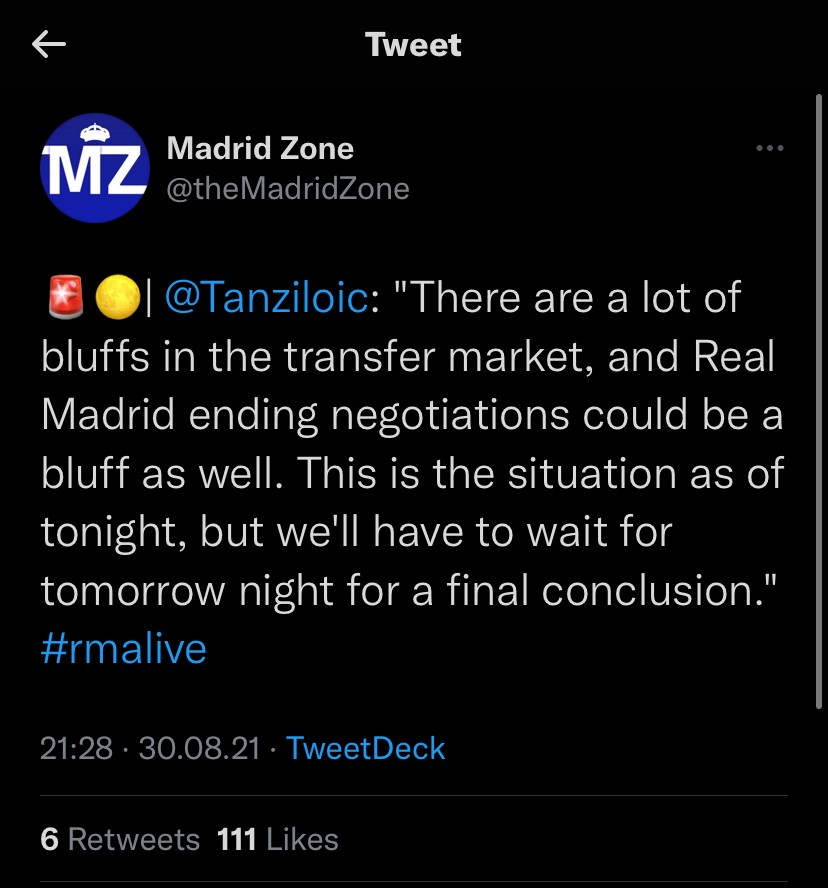Click the TweetDeck source link
The height and width of the screenshot is (888, 828).
click(x=365, y=748)
